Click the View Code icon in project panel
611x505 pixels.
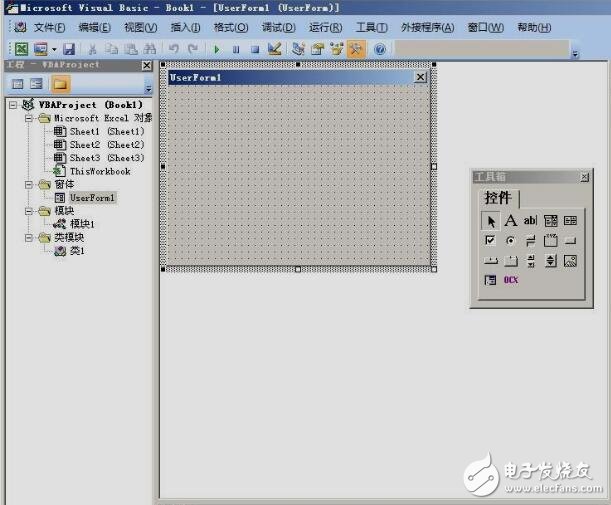tap(18, 84)
